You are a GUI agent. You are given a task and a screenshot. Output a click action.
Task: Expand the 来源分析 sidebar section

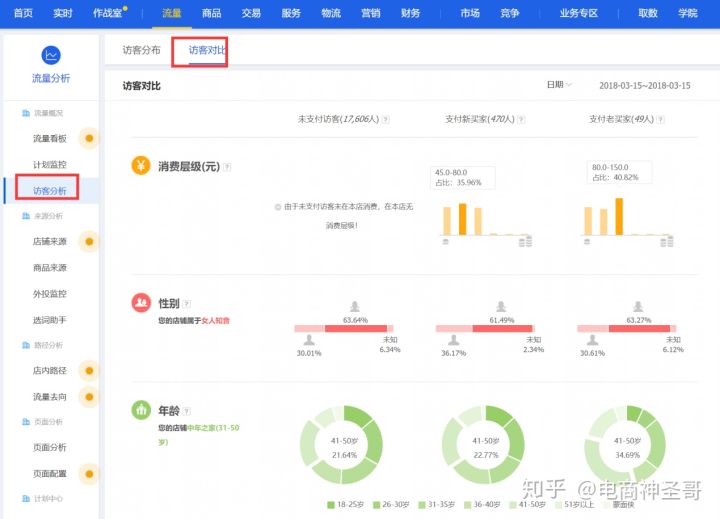coord(48,215)
